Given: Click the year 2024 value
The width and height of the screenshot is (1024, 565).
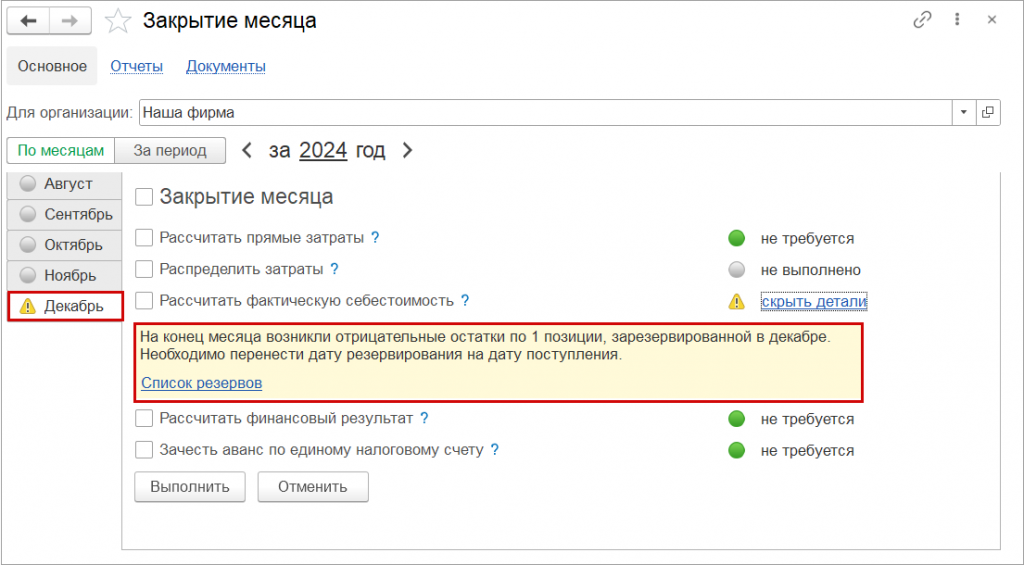Looking at the screenshot, I should click(x=323, y=151).
